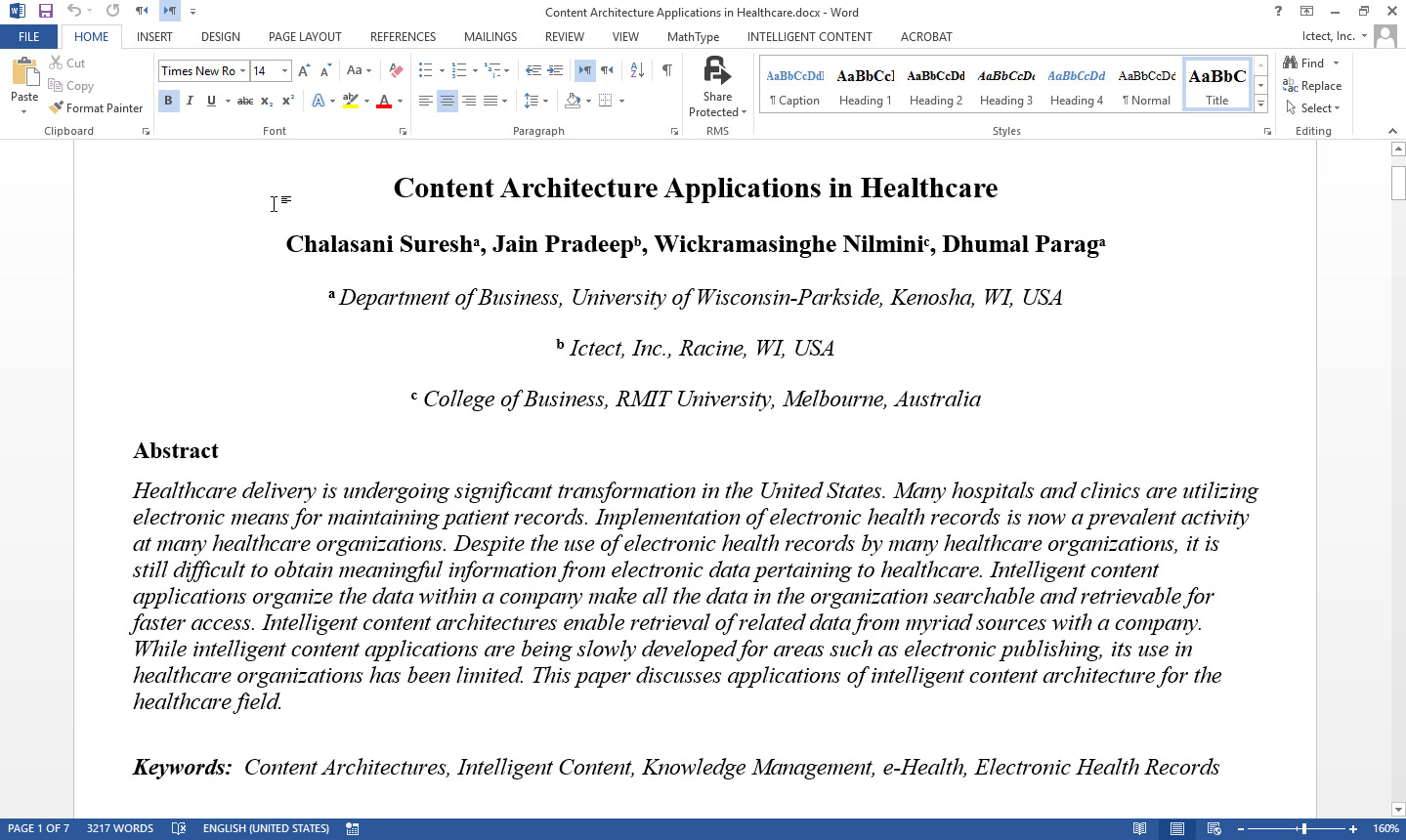Open the spelling and proofing status icon
1406x840 pixels.
pyautogui.click(x=179, y=828)
